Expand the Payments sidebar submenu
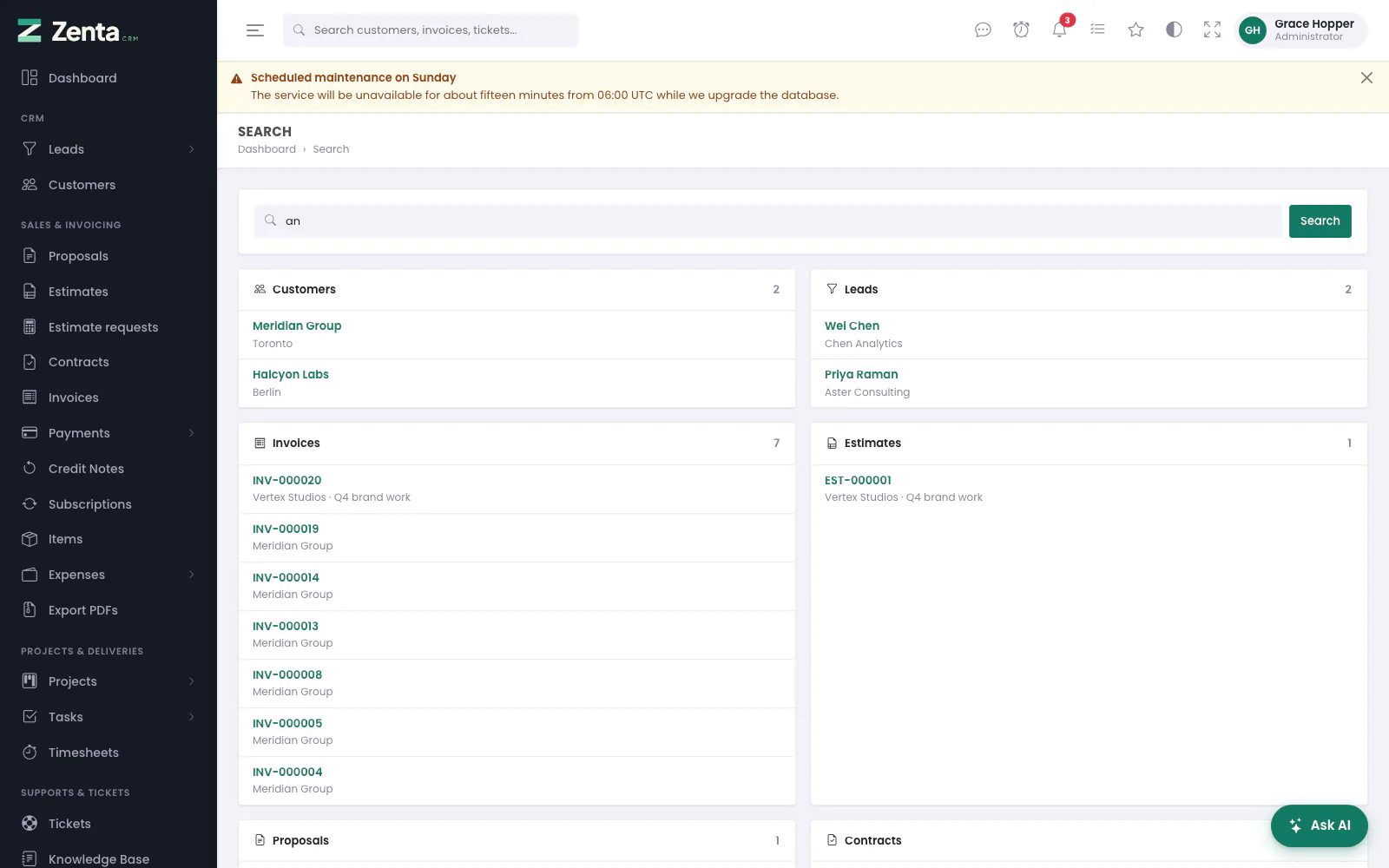This screenshot has height=868, width=1389. [109, 433]
